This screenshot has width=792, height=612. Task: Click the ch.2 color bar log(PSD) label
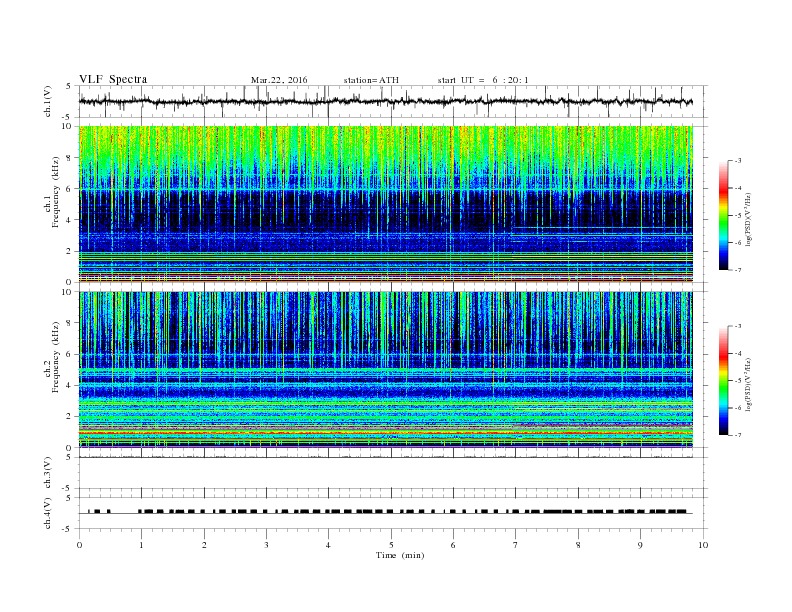pyautogui.click(x=748, y=384)
